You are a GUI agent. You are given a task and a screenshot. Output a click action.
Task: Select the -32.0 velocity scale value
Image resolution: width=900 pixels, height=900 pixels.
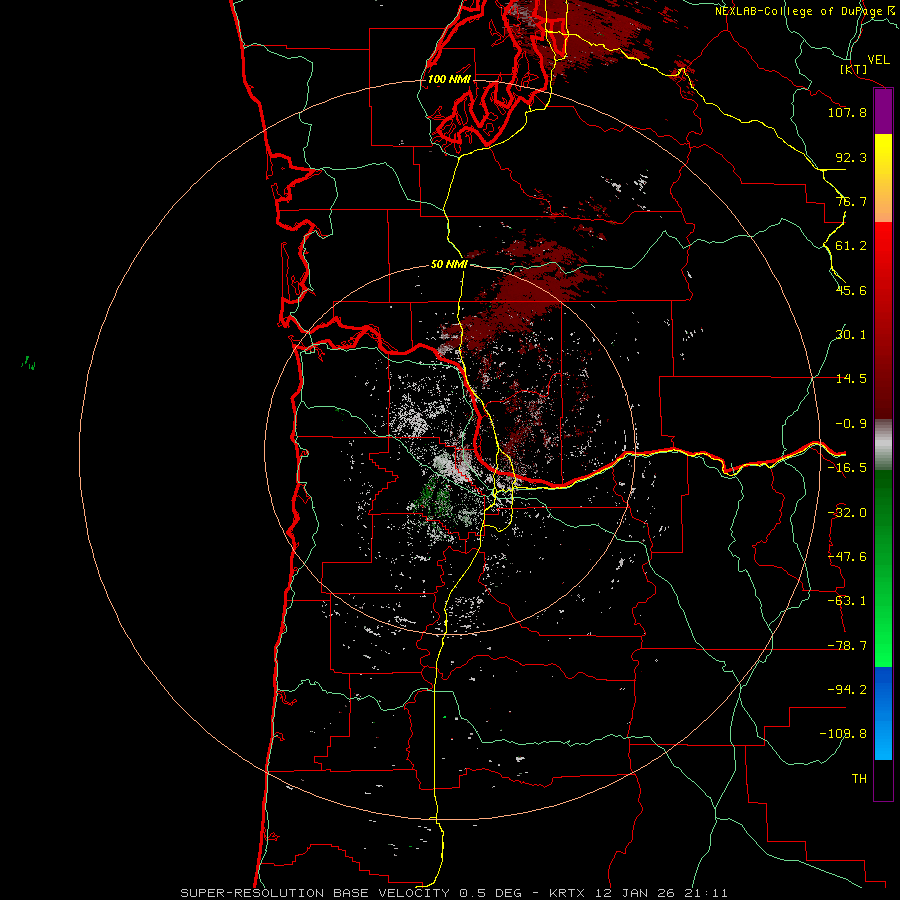(x=847, y=513)
